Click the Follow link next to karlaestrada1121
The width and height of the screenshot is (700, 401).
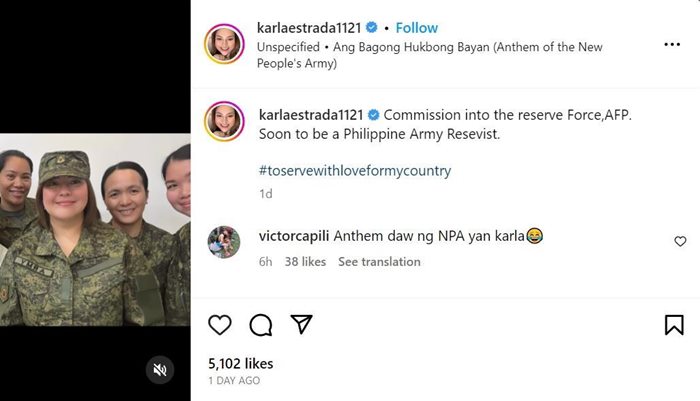[x=417, y=27]
